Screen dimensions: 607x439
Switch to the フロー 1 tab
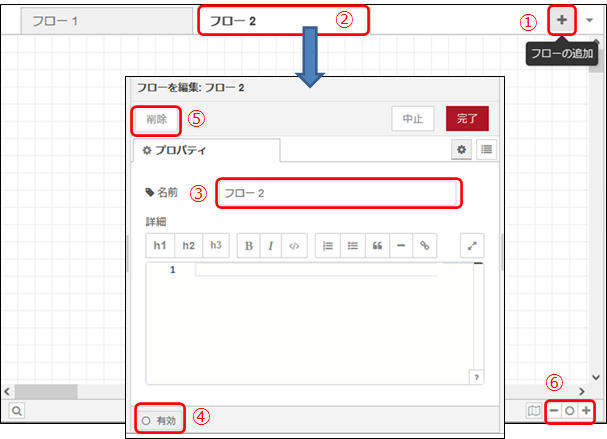(57, 21)
